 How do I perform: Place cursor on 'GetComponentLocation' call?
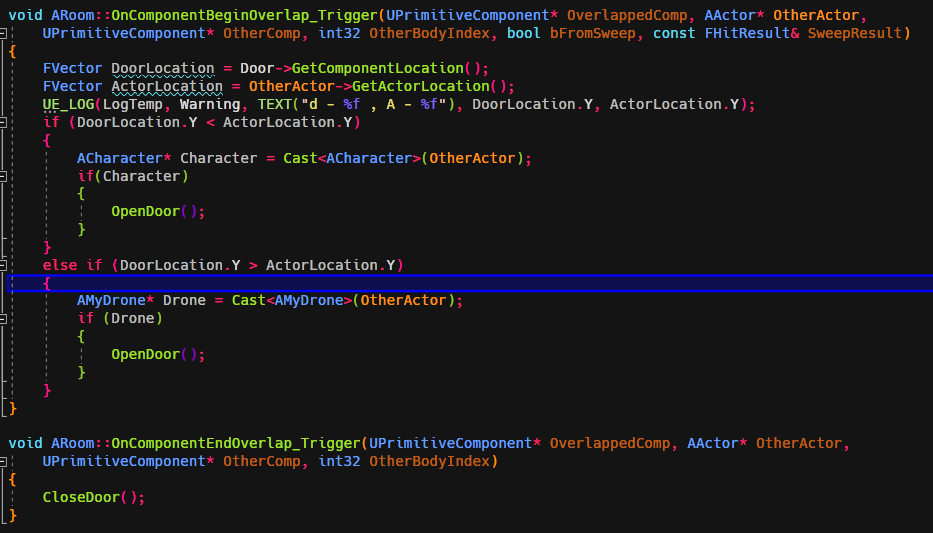(377, 68)
